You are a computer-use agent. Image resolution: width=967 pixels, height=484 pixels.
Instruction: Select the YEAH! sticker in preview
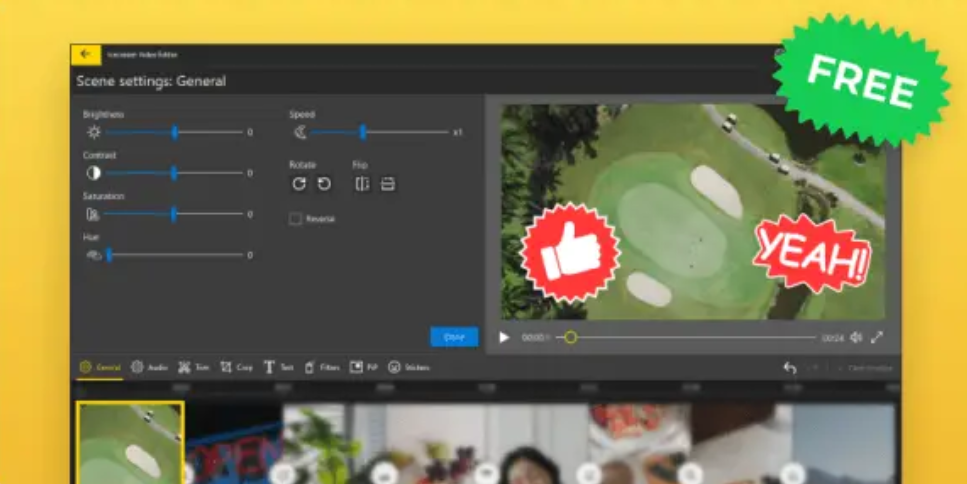point(812,254)
